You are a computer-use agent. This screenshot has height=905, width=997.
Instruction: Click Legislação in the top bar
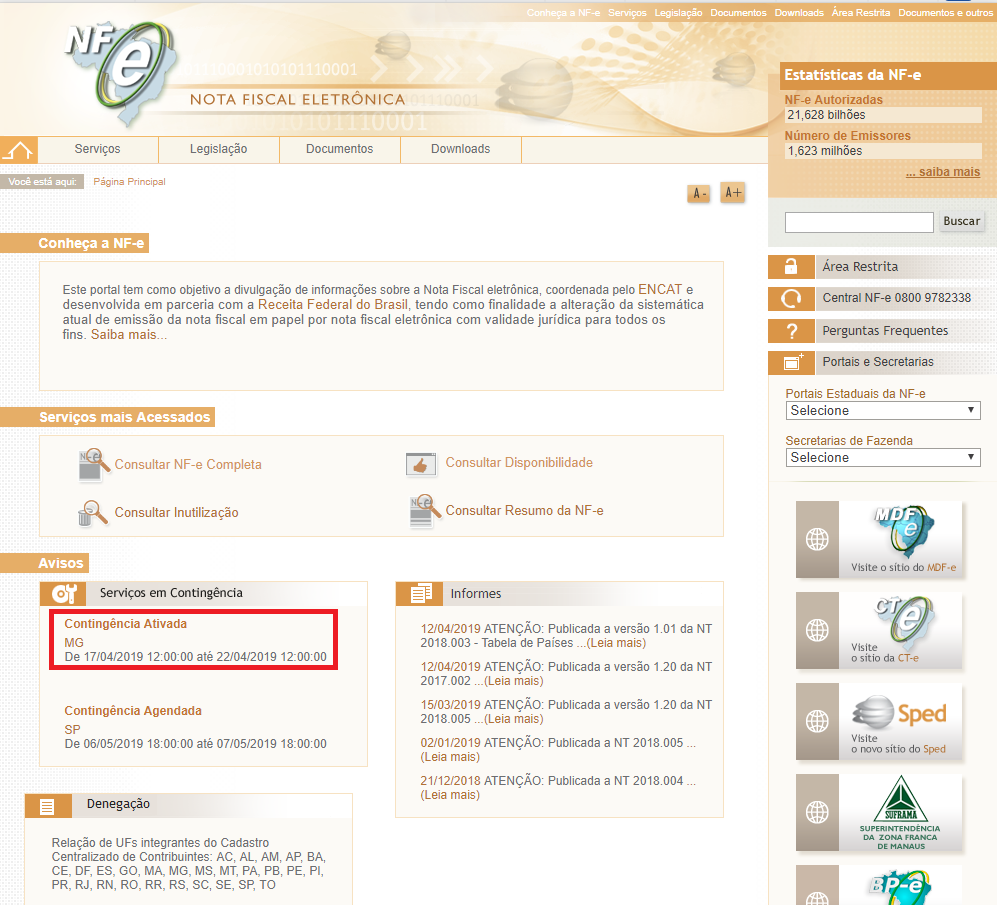pos(678,13)
